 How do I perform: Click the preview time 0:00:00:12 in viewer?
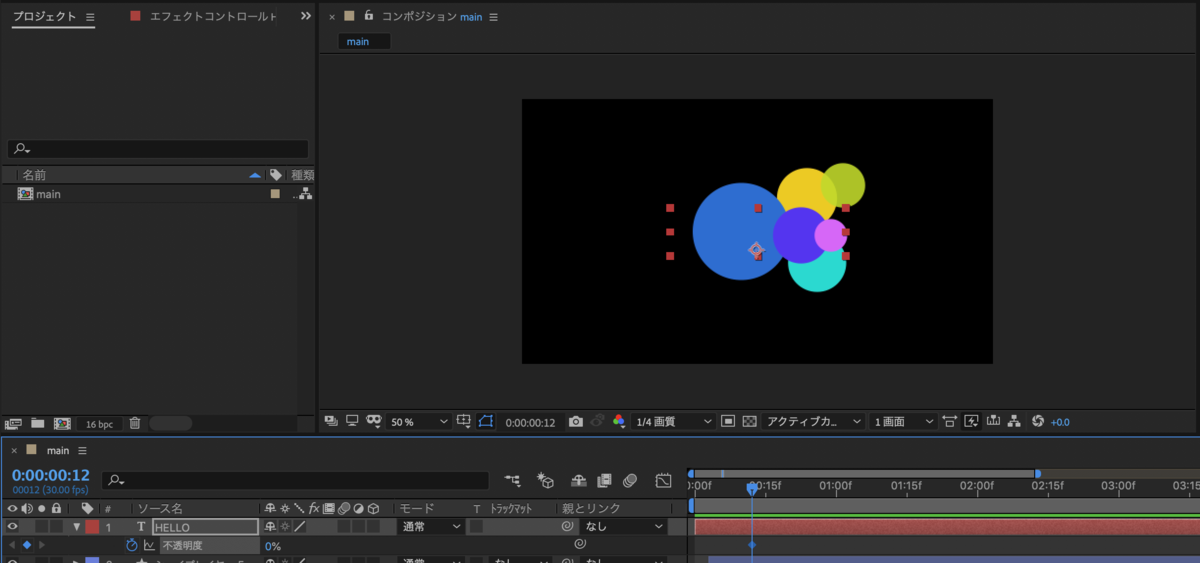[530, 422]
